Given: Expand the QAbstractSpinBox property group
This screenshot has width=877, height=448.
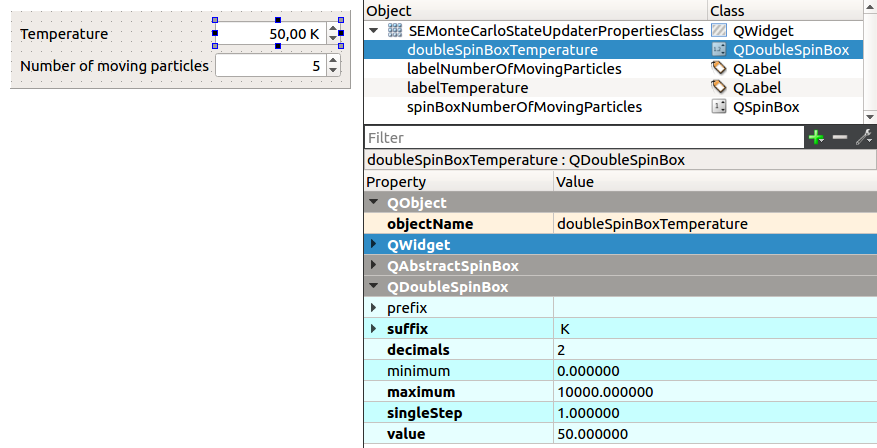Looking at the screenshot, I should click(374, 266).
